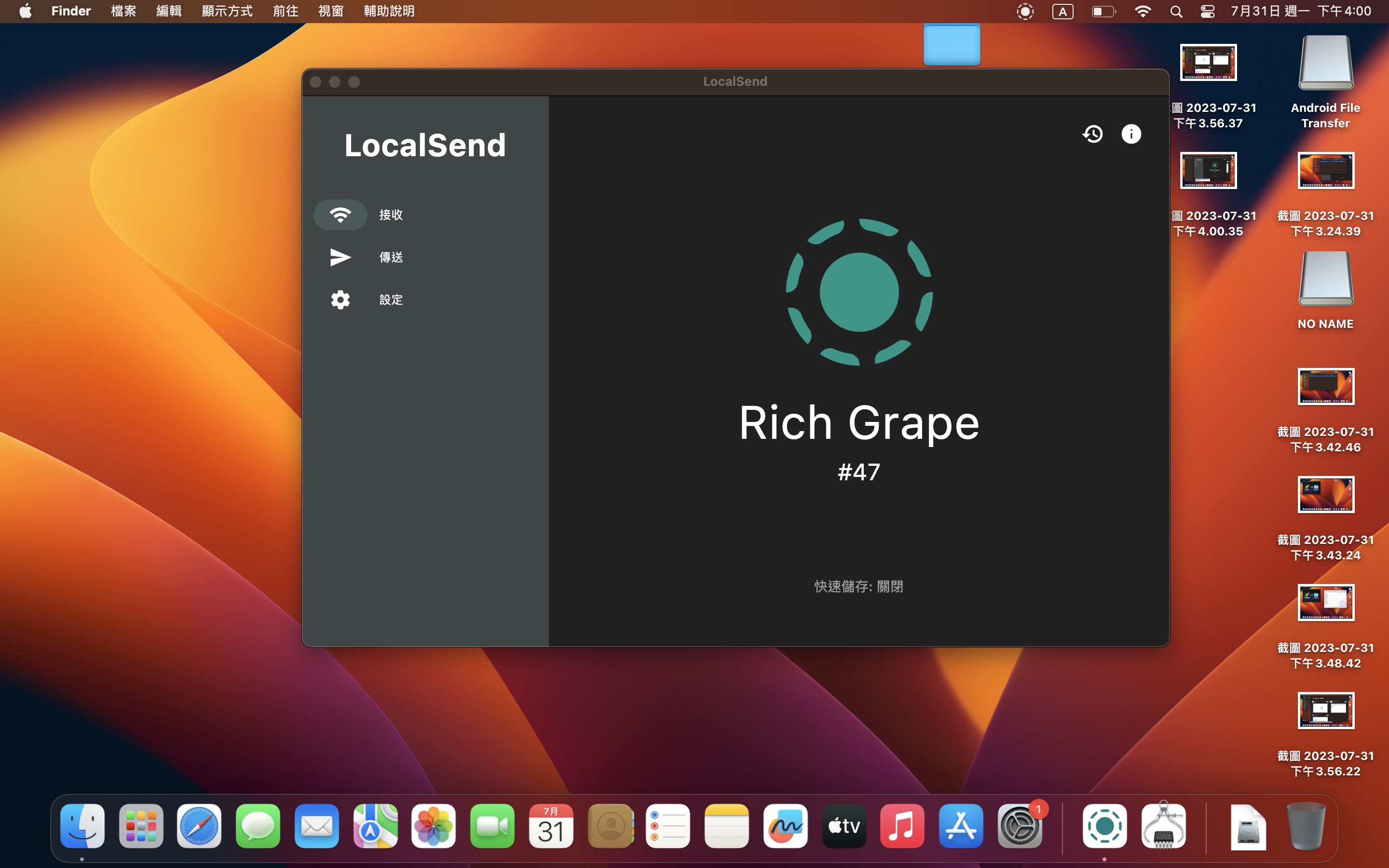Click the Rich Grape device name

[858, 423]
